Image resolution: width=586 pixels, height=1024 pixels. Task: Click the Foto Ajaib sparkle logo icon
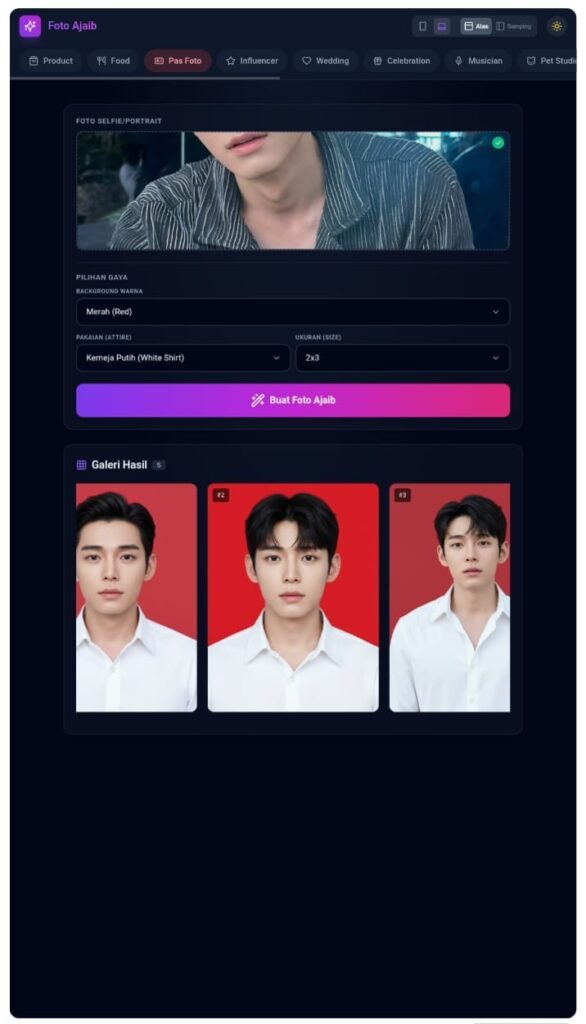point(30,26)
